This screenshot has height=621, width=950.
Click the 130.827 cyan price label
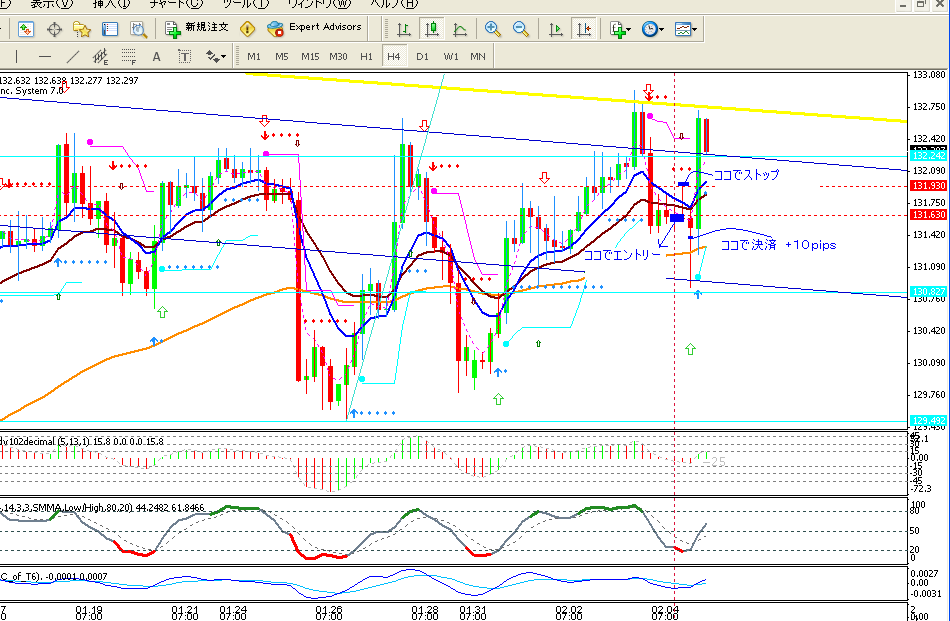tap(929, 291)
